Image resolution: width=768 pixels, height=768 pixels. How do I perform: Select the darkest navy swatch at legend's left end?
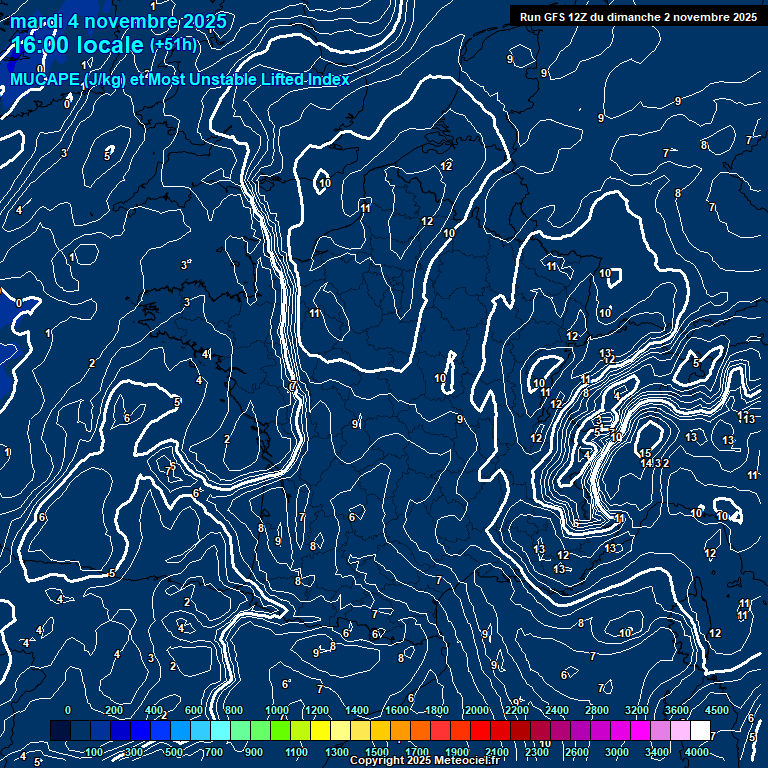(60, 730)
